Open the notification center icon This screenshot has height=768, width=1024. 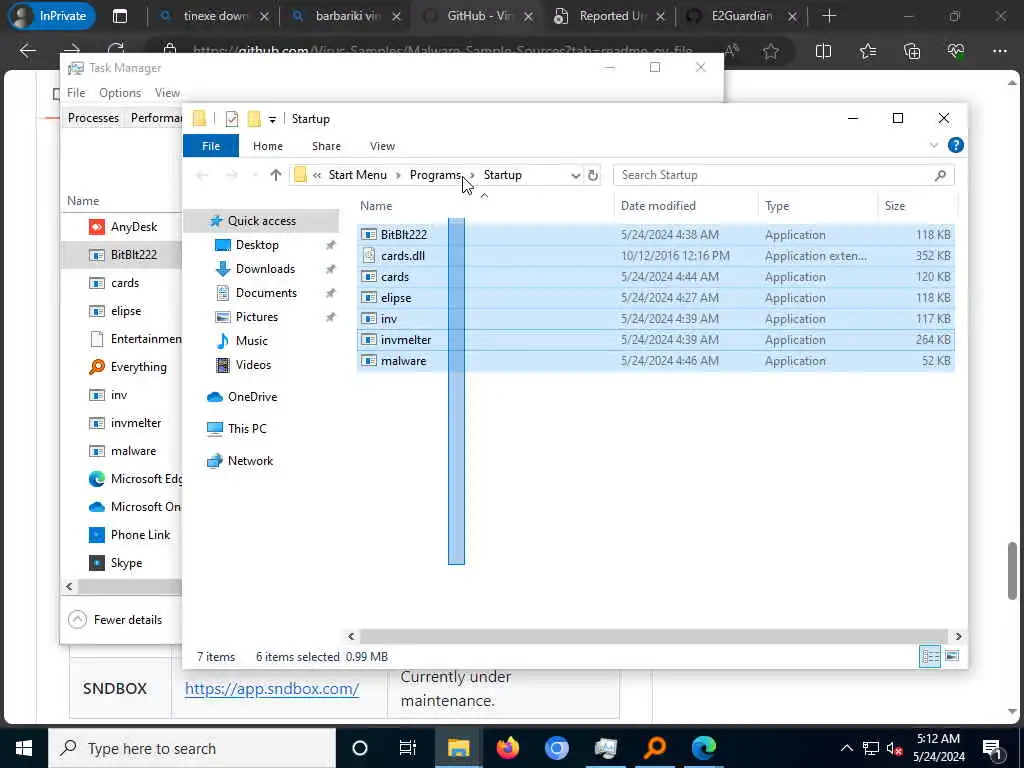[x=992, y=748]
